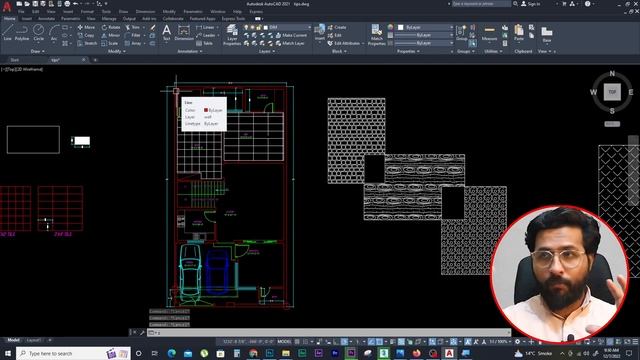Viewport: 640px width, 360px height.
Task: Open the lineweight ByLayer dropdown
Action: 425,35
